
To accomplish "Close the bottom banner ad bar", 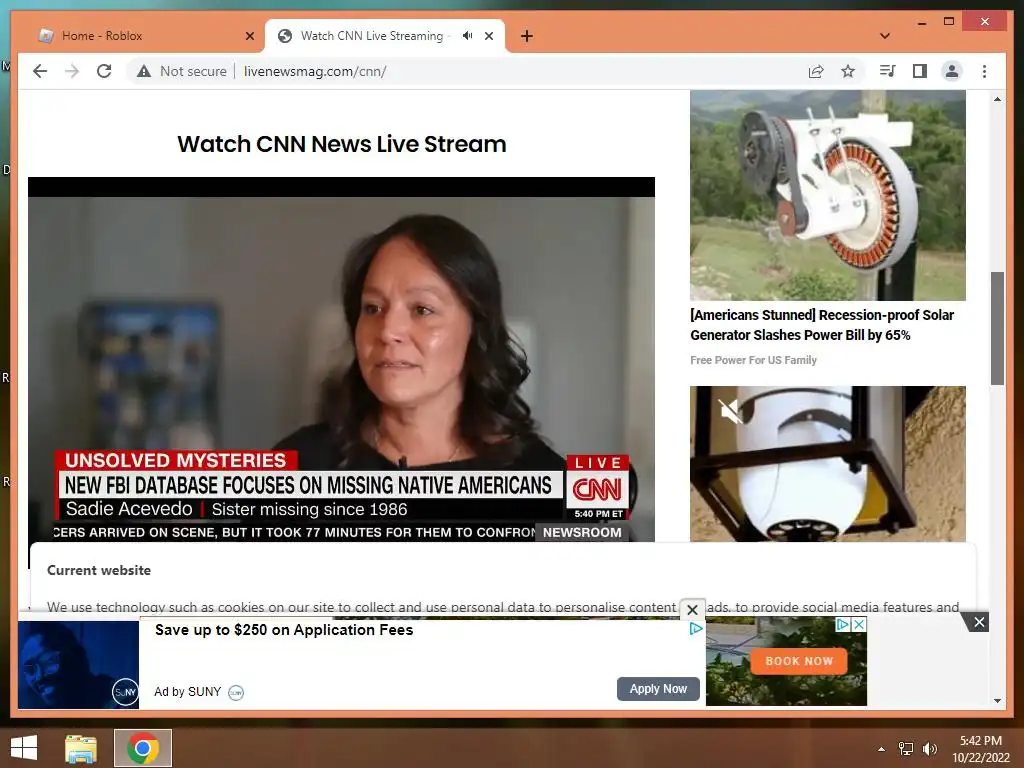I will (979, 622).
